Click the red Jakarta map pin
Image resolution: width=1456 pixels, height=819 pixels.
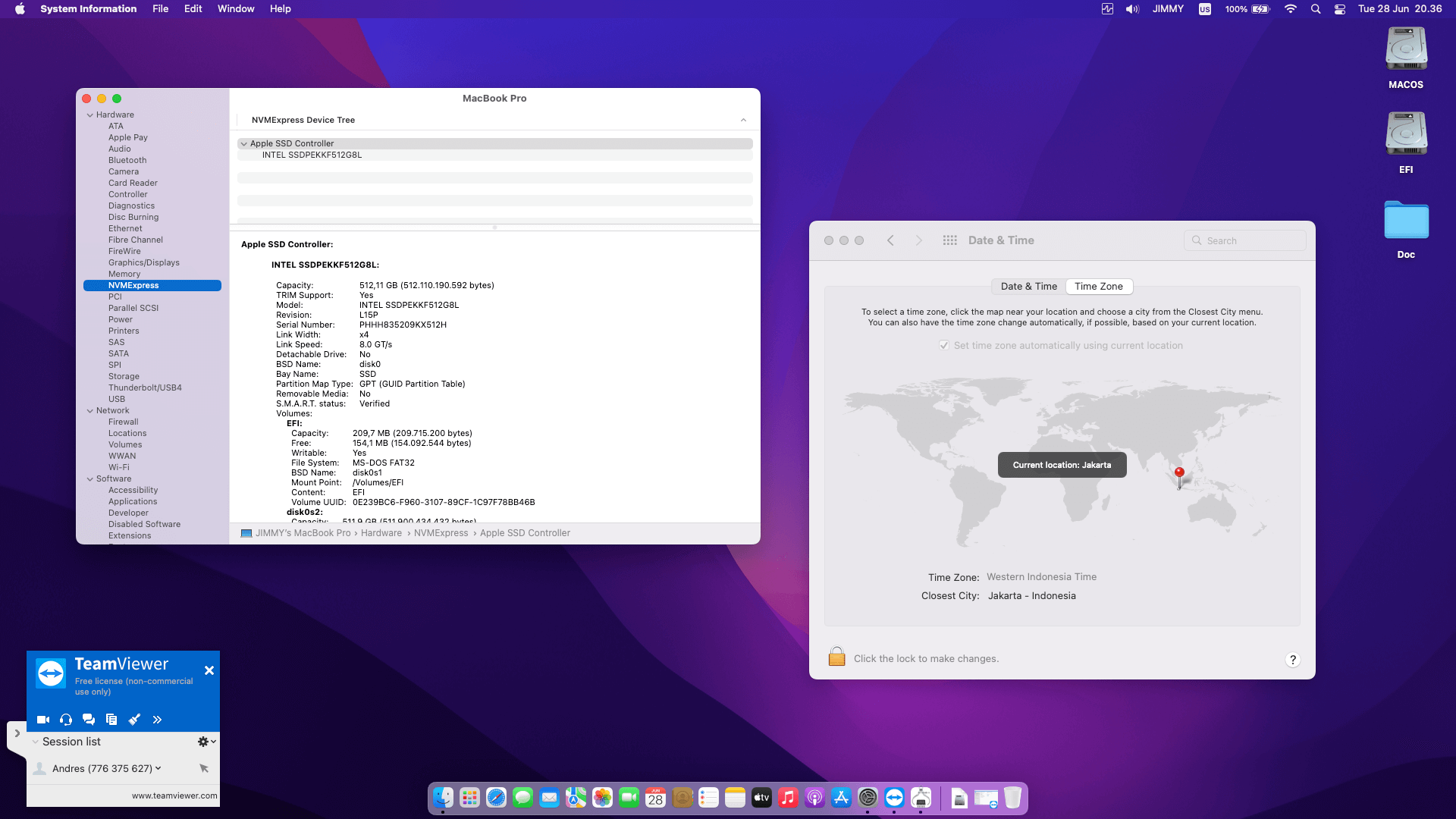(1179, 476)
